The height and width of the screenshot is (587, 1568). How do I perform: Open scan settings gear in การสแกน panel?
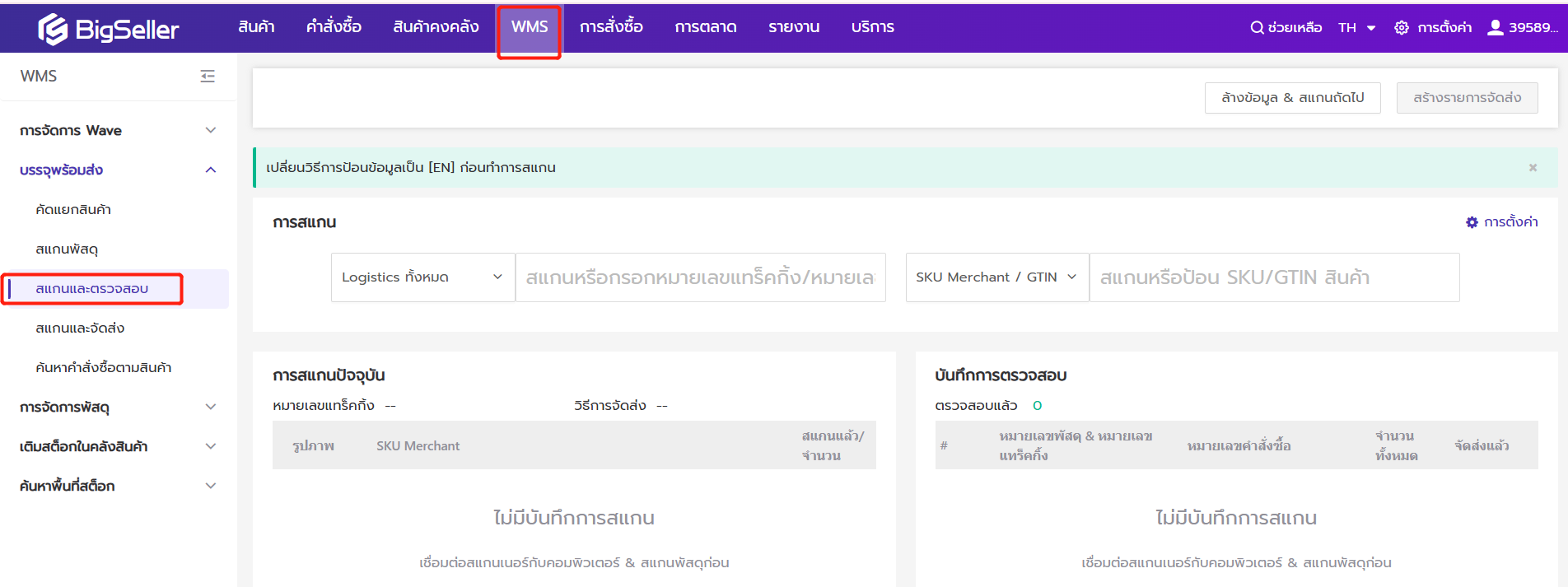click(x=1472, y=222)
